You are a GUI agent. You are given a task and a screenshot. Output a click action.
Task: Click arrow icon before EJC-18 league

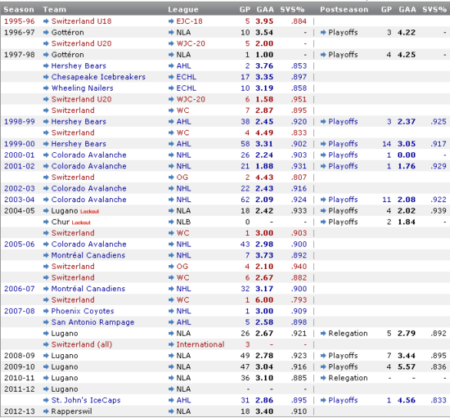point(171,21)
